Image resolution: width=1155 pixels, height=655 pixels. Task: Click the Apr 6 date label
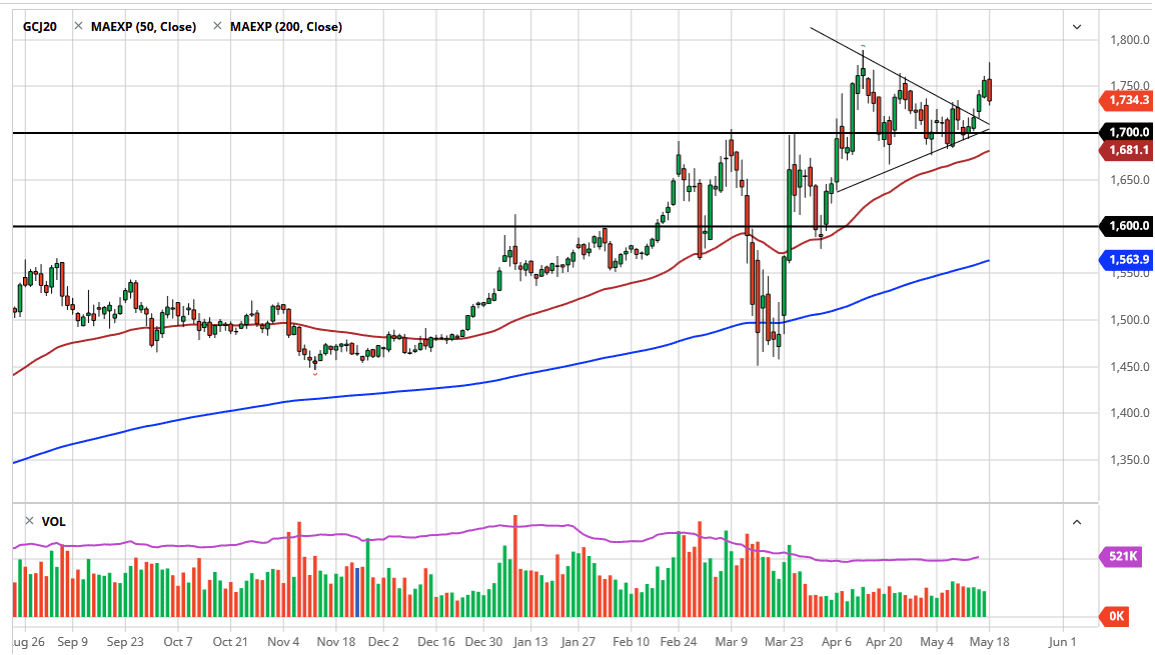point(836,642)
